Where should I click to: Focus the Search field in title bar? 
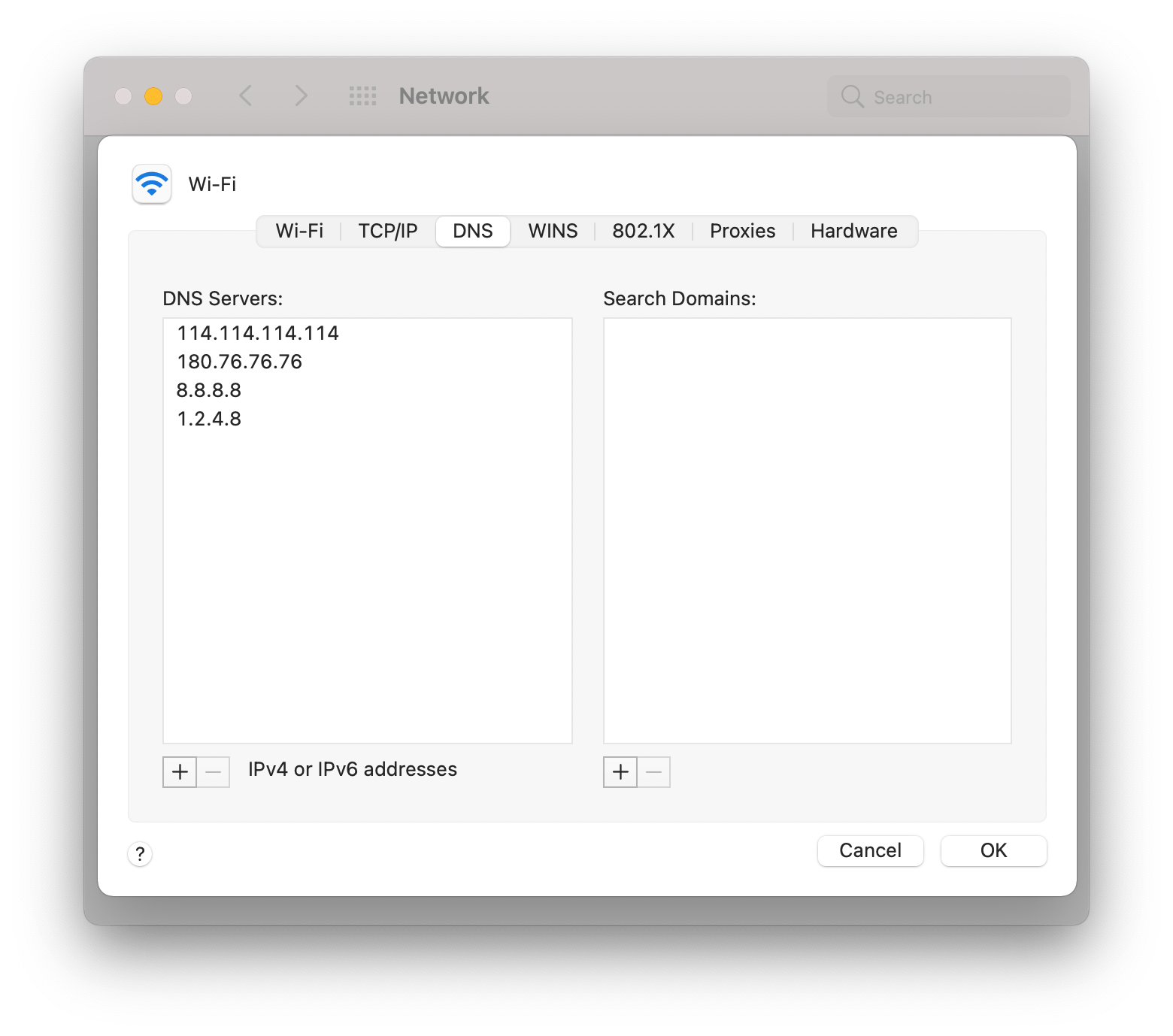[949, 96]
